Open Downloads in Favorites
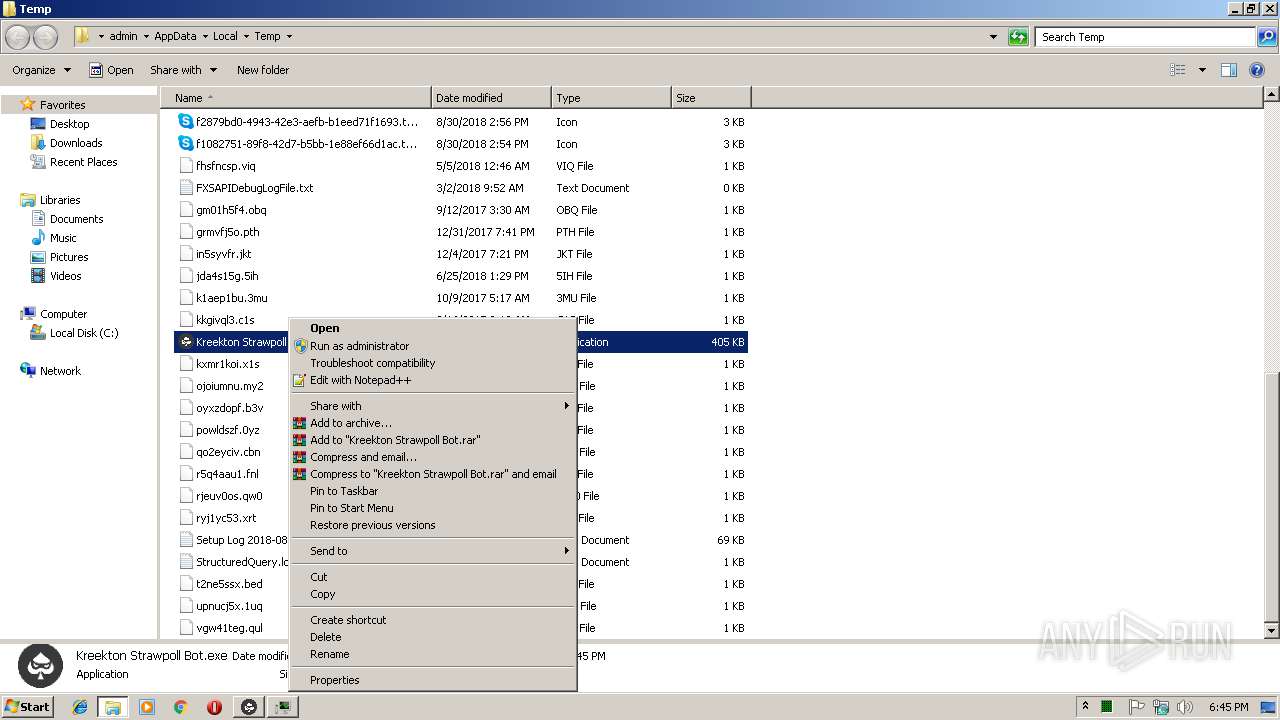This screenshot has height=720, width=1280. pyautogui.click(x=76, y=143)
